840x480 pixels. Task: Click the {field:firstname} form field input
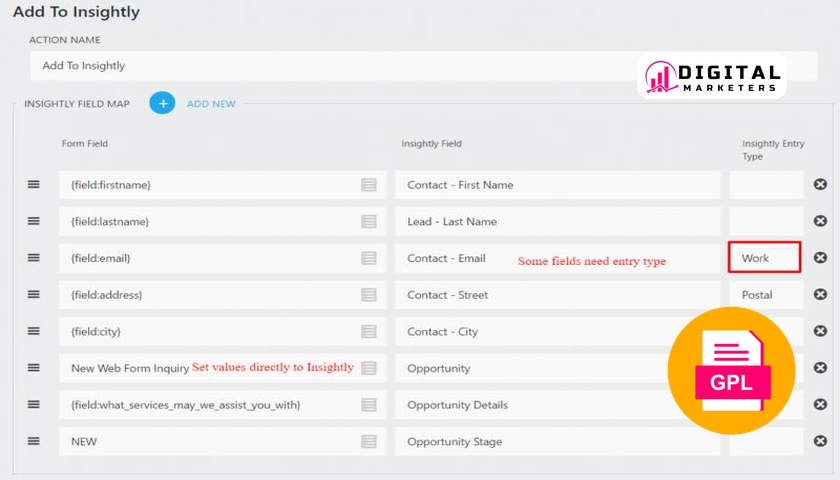(x=222, y=185)
